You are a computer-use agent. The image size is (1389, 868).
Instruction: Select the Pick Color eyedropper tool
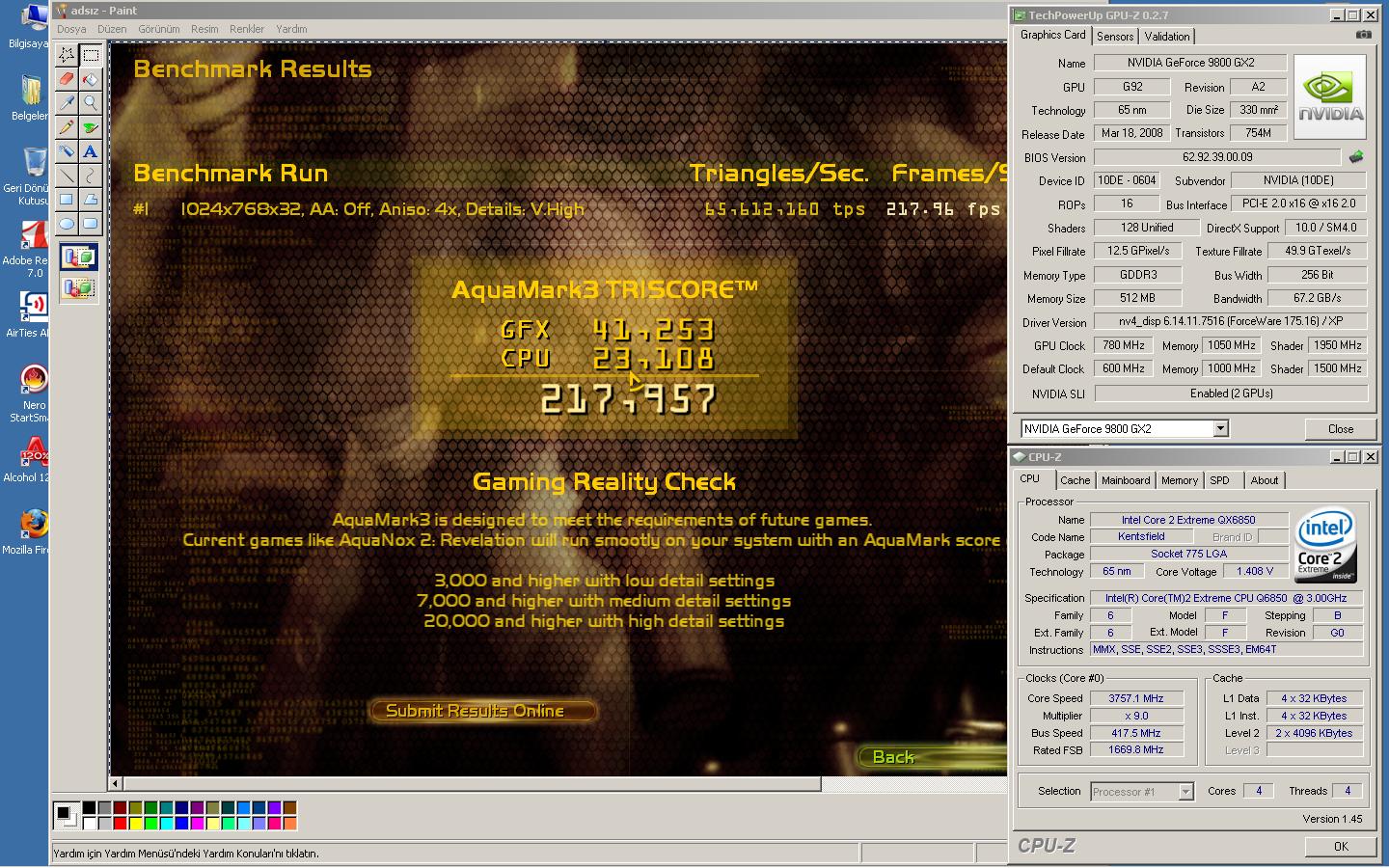67,102
